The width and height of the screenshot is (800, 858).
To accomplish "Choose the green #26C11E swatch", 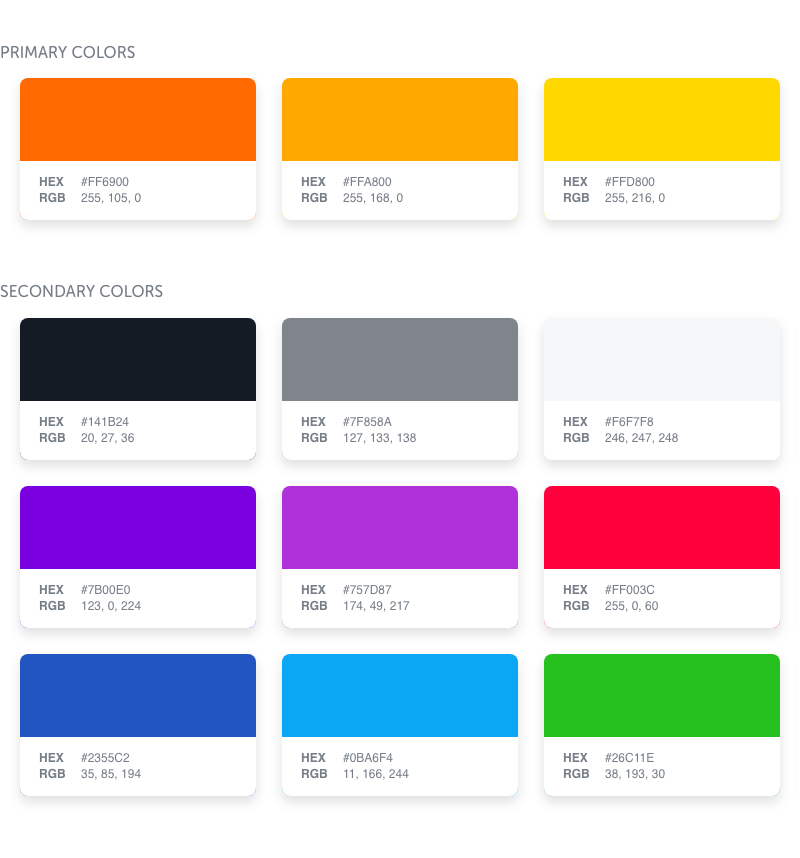I will 662,695.
